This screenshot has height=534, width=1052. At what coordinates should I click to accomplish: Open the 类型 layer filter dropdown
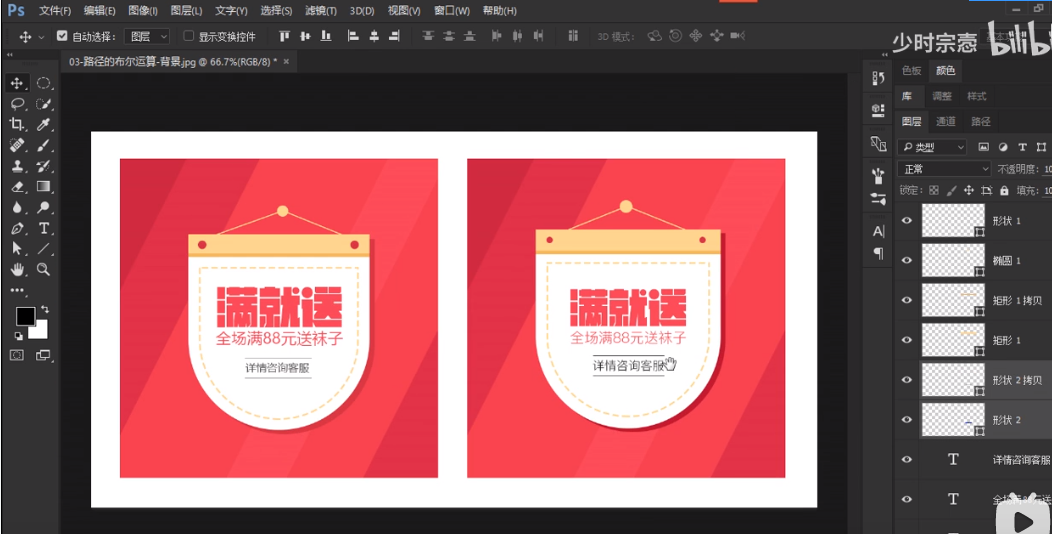coord(932,147)
